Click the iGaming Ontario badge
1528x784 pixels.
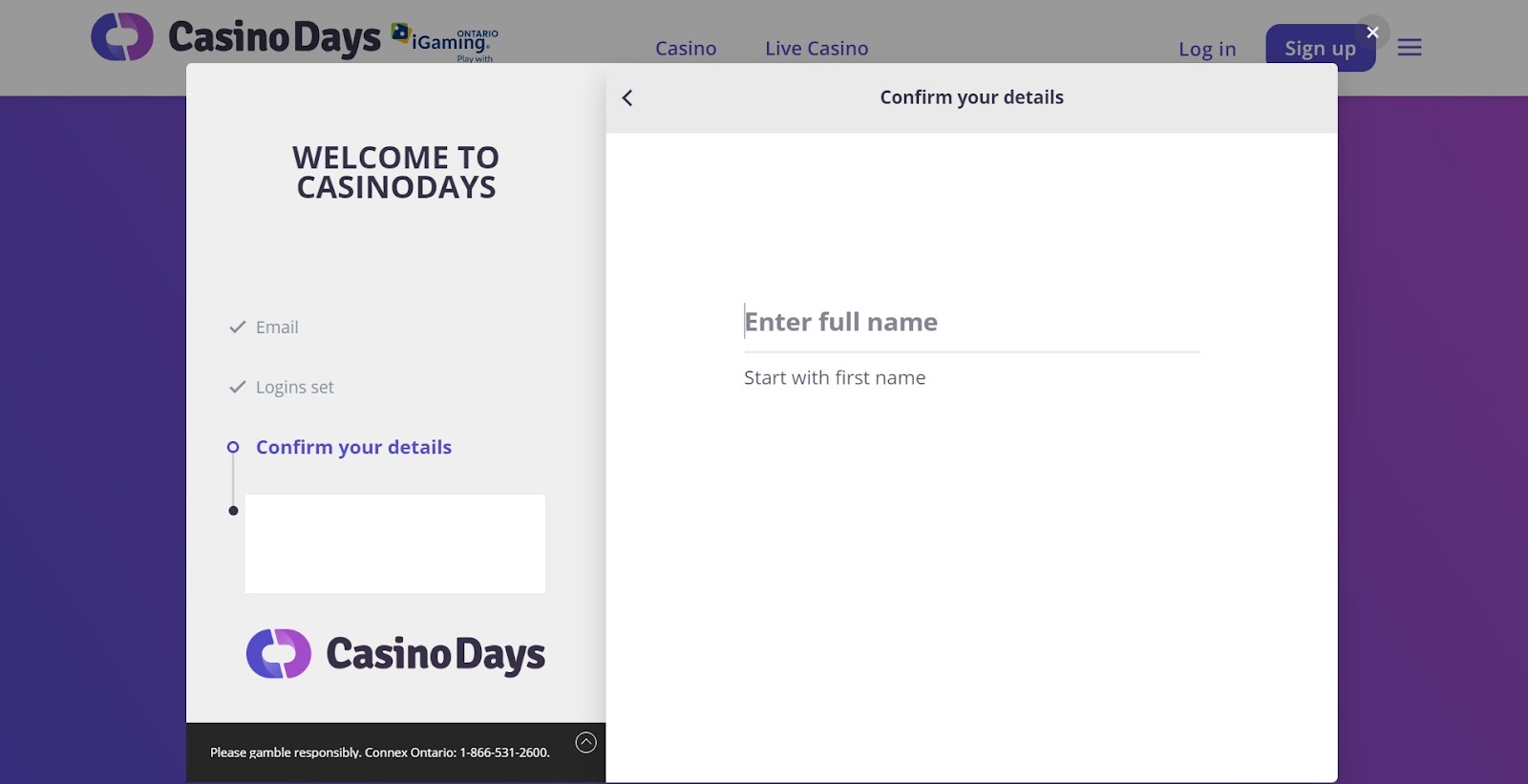tap(445, 43)
